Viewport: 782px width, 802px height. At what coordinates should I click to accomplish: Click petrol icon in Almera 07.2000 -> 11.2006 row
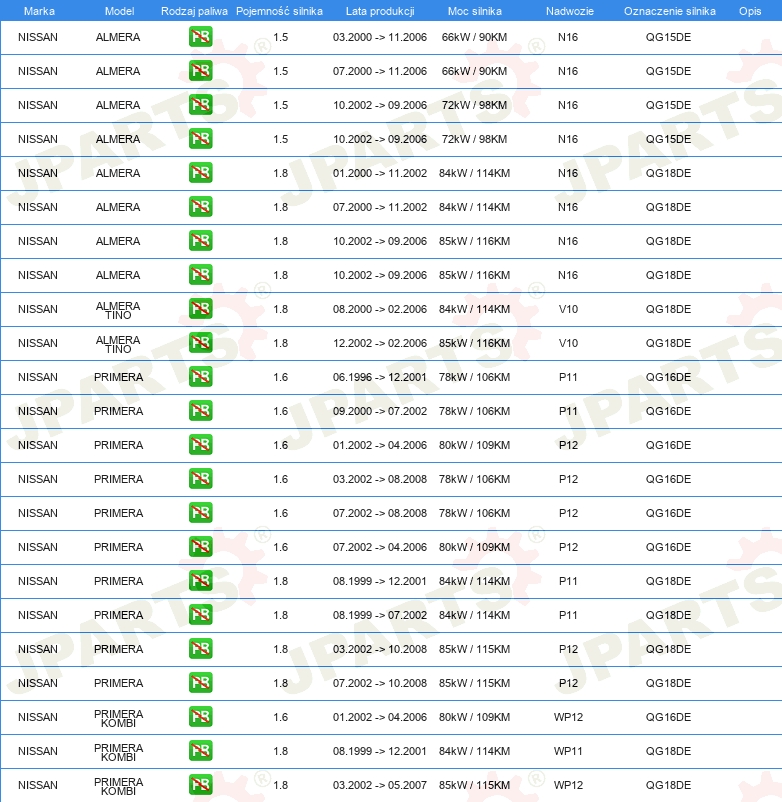(x=200, y=71)
